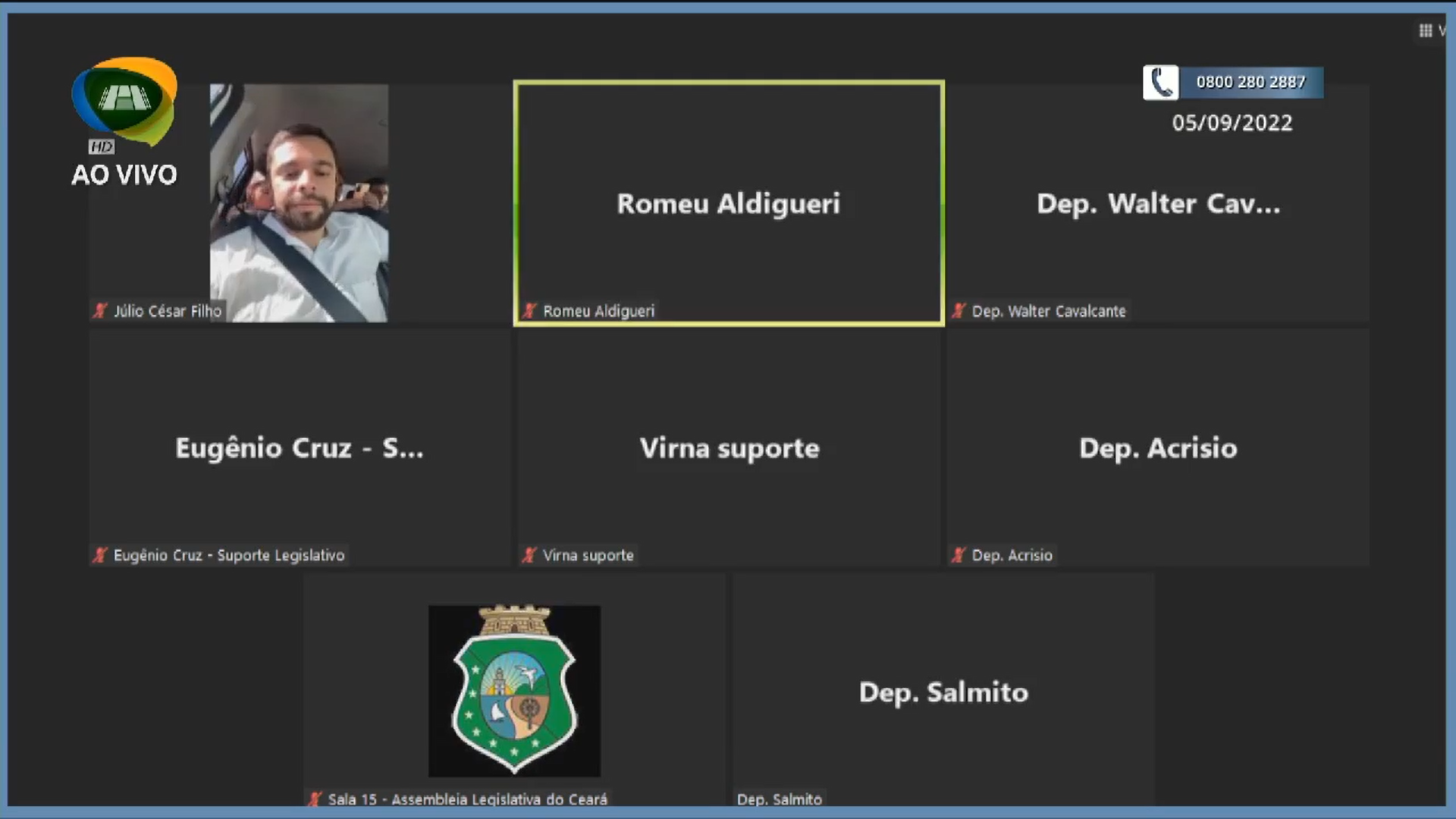The image size is (1456, 819).
Task: Click muted mic icon beside Sala 15 label
Action: point(315,799)
